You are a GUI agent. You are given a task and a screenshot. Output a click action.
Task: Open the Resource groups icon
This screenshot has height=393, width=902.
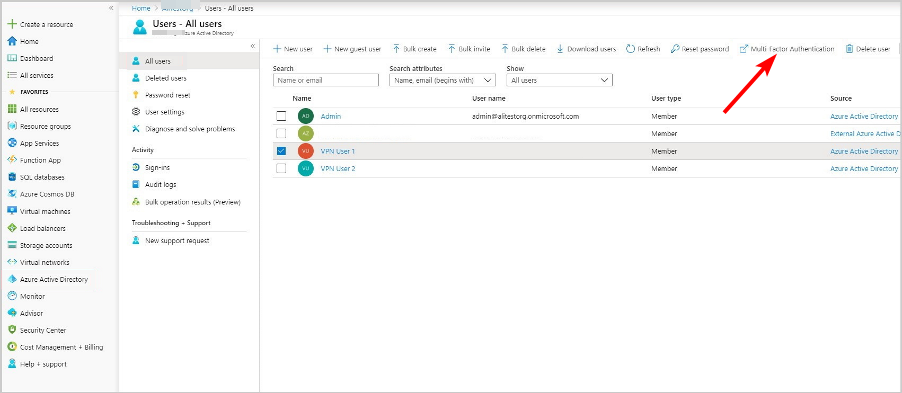tap(12, 126)
